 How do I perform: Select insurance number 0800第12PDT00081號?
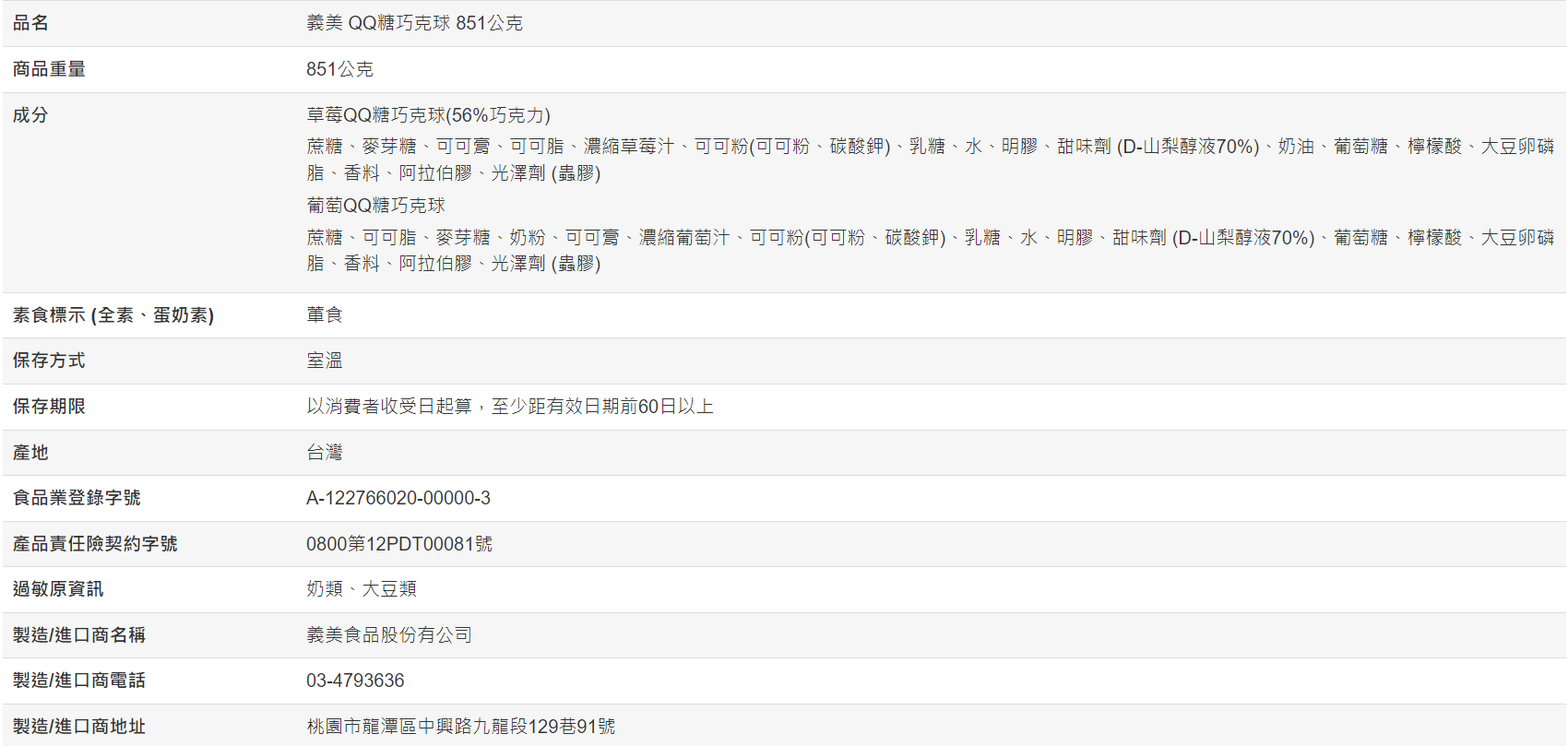click(x=398, y=544)
